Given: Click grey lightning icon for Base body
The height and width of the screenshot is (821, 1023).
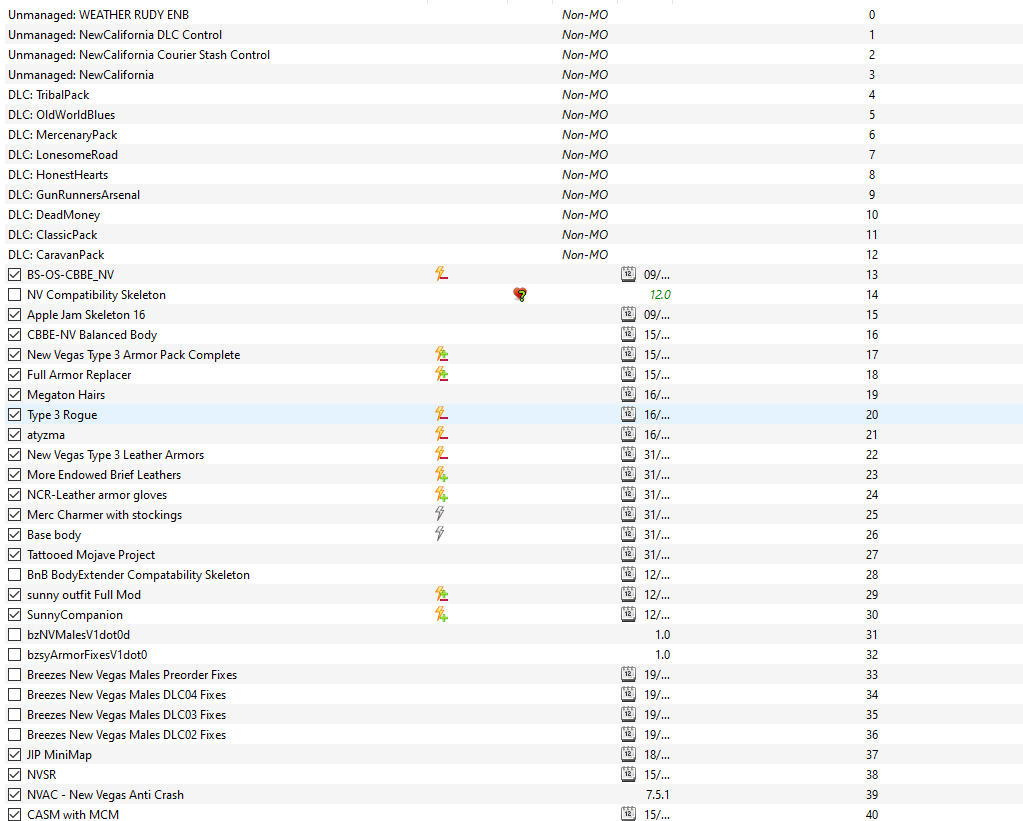Looking at the screenshot, I should click(x=440, y=534).
